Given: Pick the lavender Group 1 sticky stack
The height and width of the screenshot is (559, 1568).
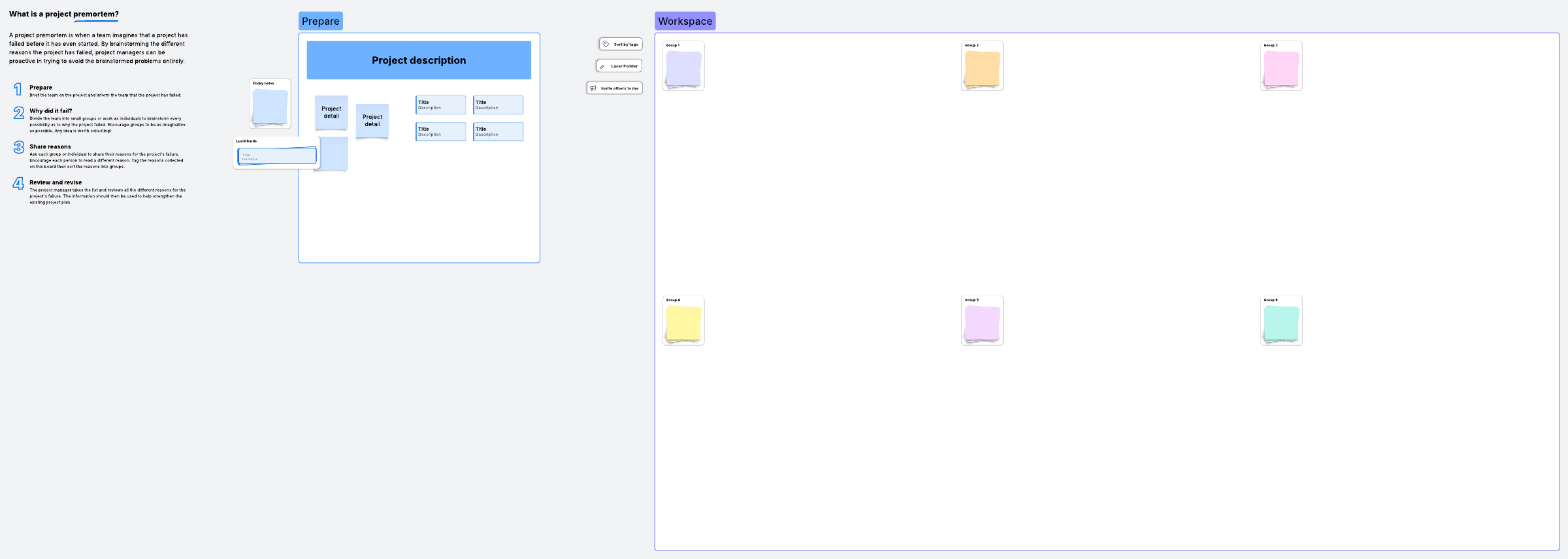Looking at the screenshot, I should click(x=683, y=69).
